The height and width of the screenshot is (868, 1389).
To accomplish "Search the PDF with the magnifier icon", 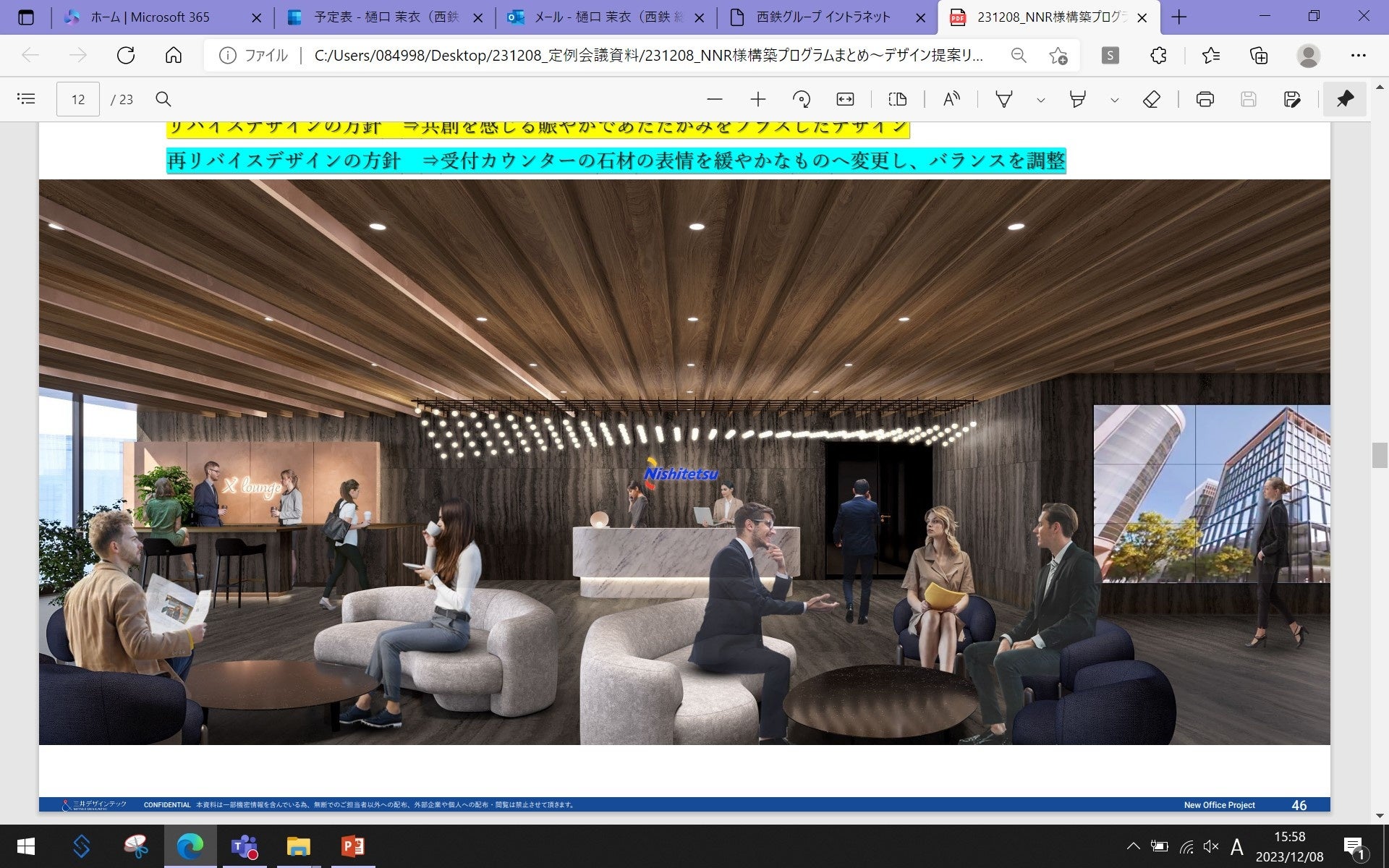I will pos(163,99).
